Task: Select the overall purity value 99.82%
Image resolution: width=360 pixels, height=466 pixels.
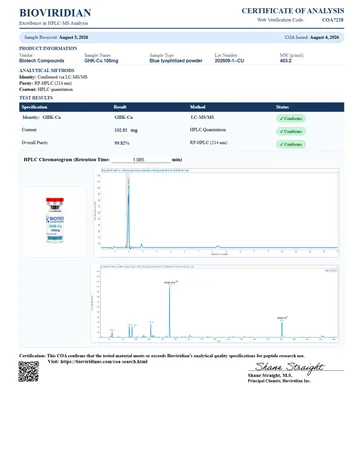Action: (x=122, y=143)
